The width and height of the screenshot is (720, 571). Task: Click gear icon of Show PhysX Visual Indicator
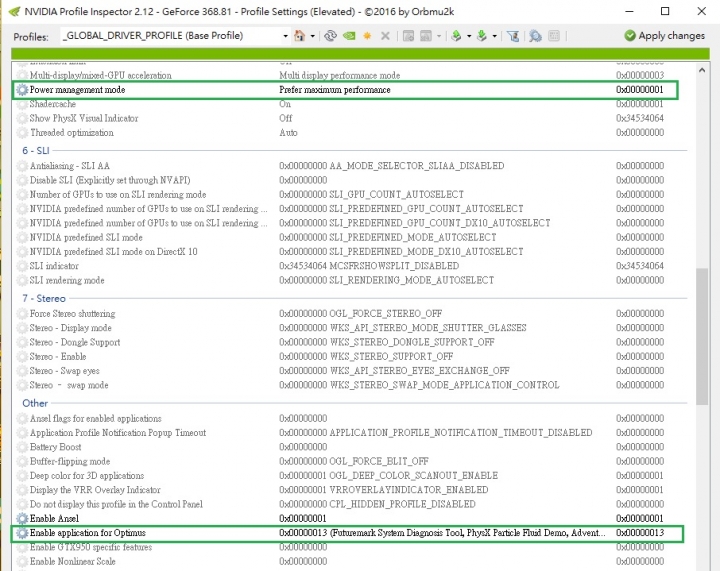(x=22, y=118)
